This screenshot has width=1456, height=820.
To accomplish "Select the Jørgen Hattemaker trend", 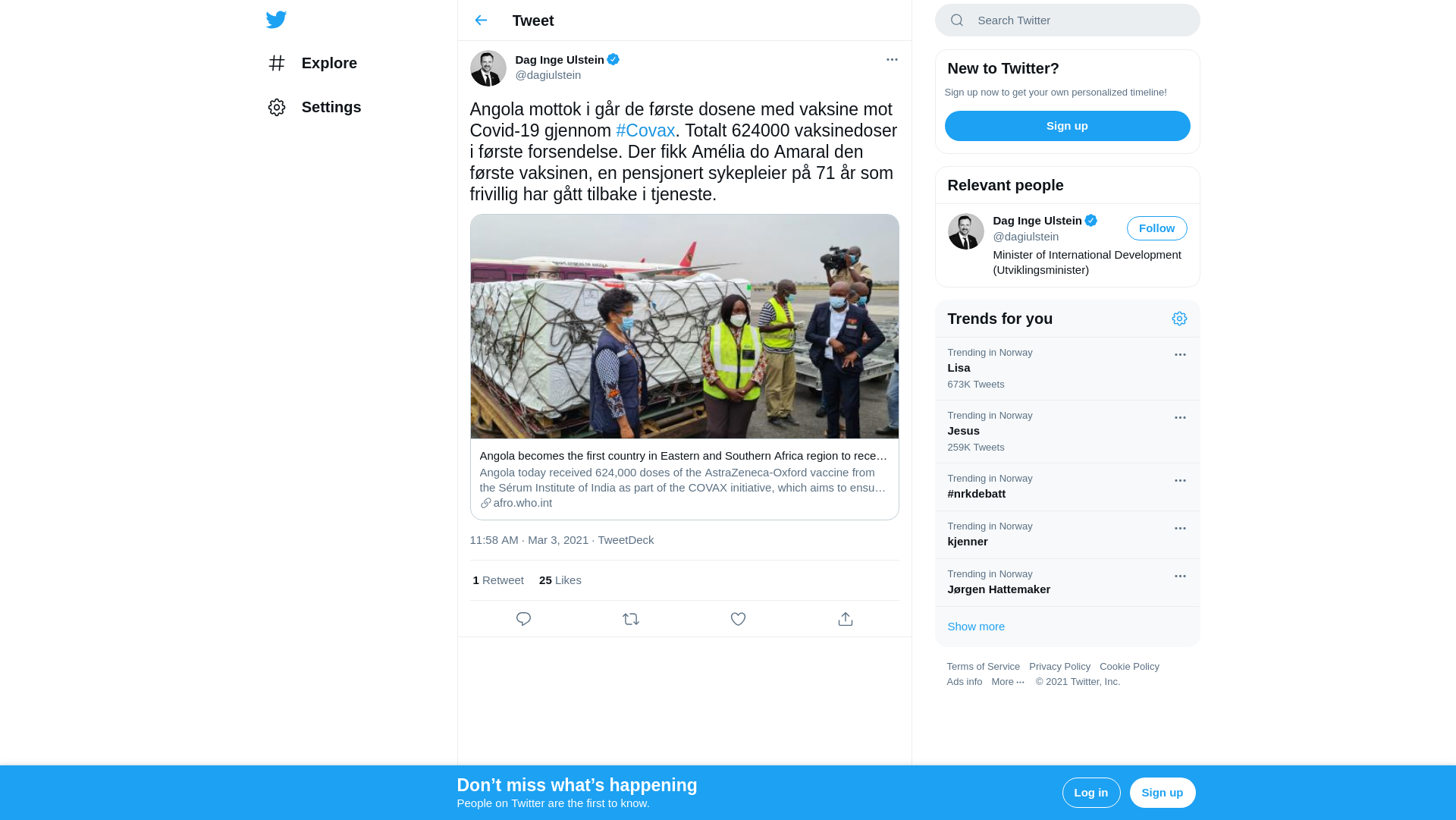I will pos(1067,583).
